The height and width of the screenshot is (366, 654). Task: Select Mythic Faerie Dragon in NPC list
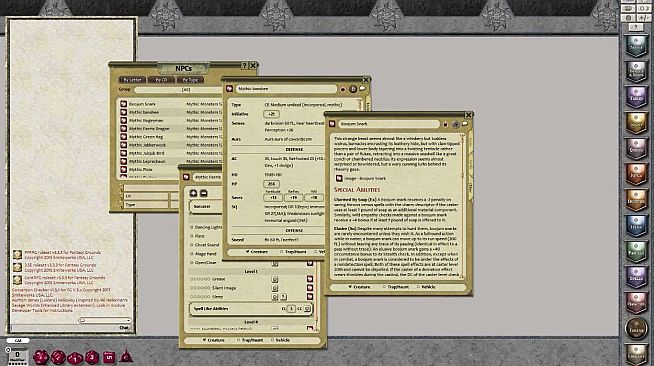pyautogui.click(x=149, y=128)
